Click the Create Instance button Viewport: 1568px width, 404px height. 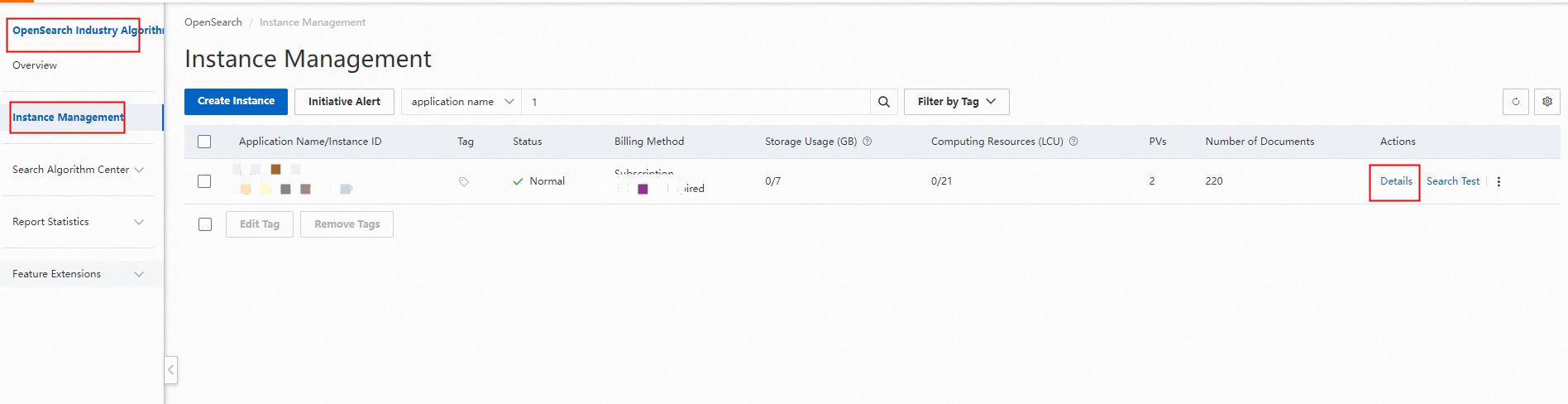point(236,101)
